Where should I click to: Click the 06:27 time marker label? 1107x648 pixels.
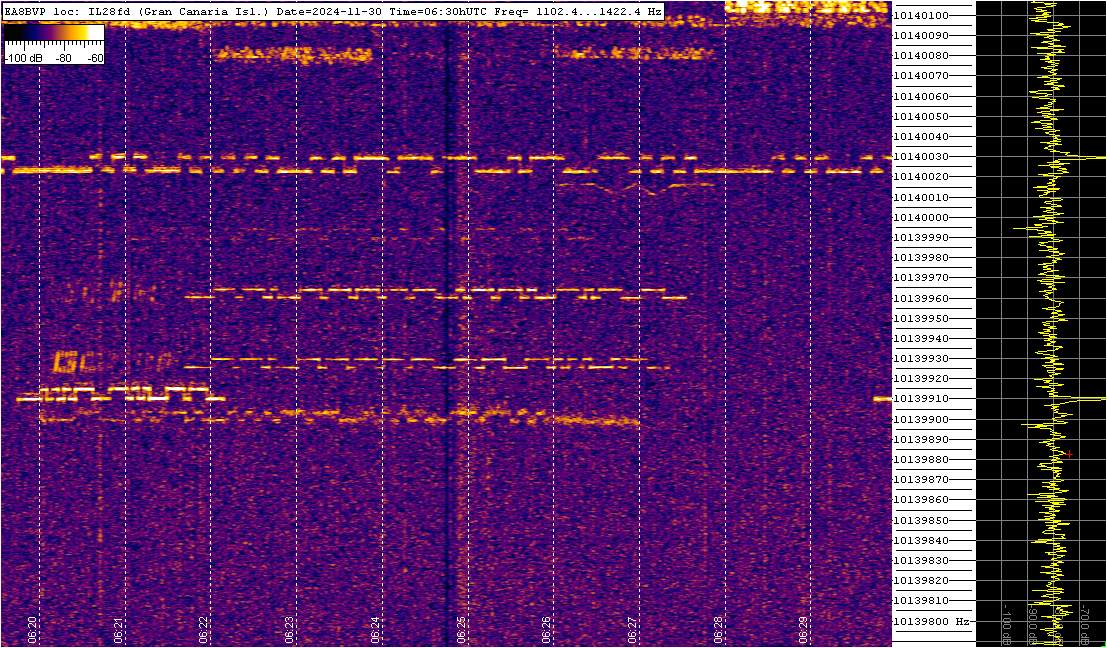[633, 629]
